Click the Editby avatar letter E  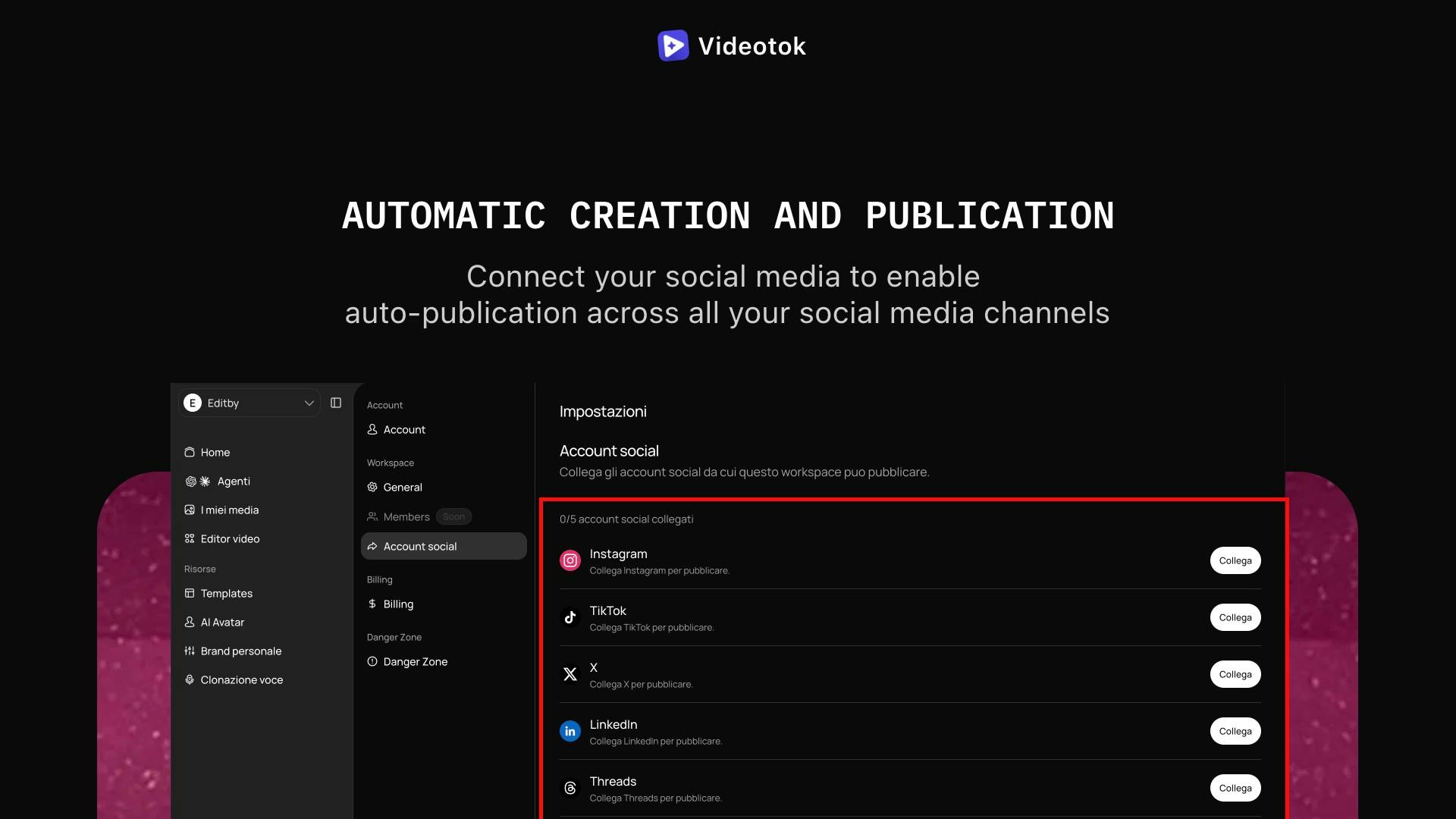coord(193,403)
